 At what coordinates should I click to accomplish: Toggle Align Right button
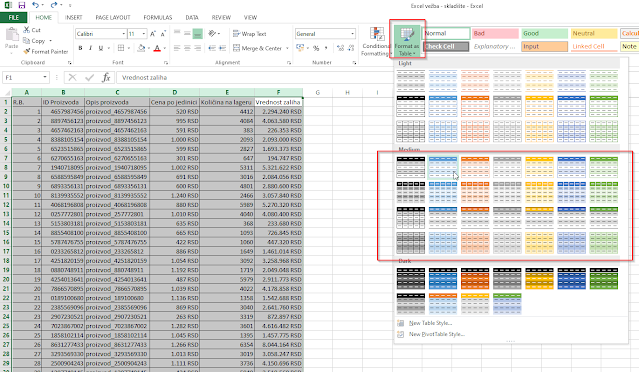coord(197,48)
